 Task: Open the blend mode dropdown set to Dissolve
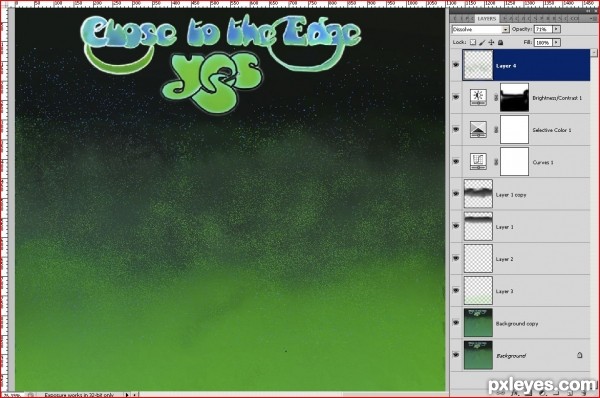(x=480, y=29)
